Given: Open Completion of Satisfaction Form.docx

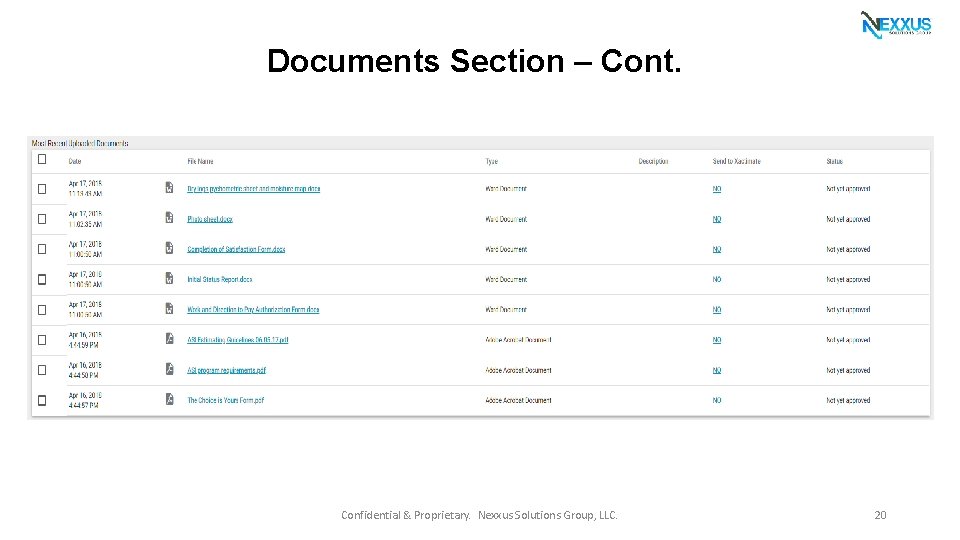Looking at the screenshot, I should pyautogui.click(x=236, y=249).
